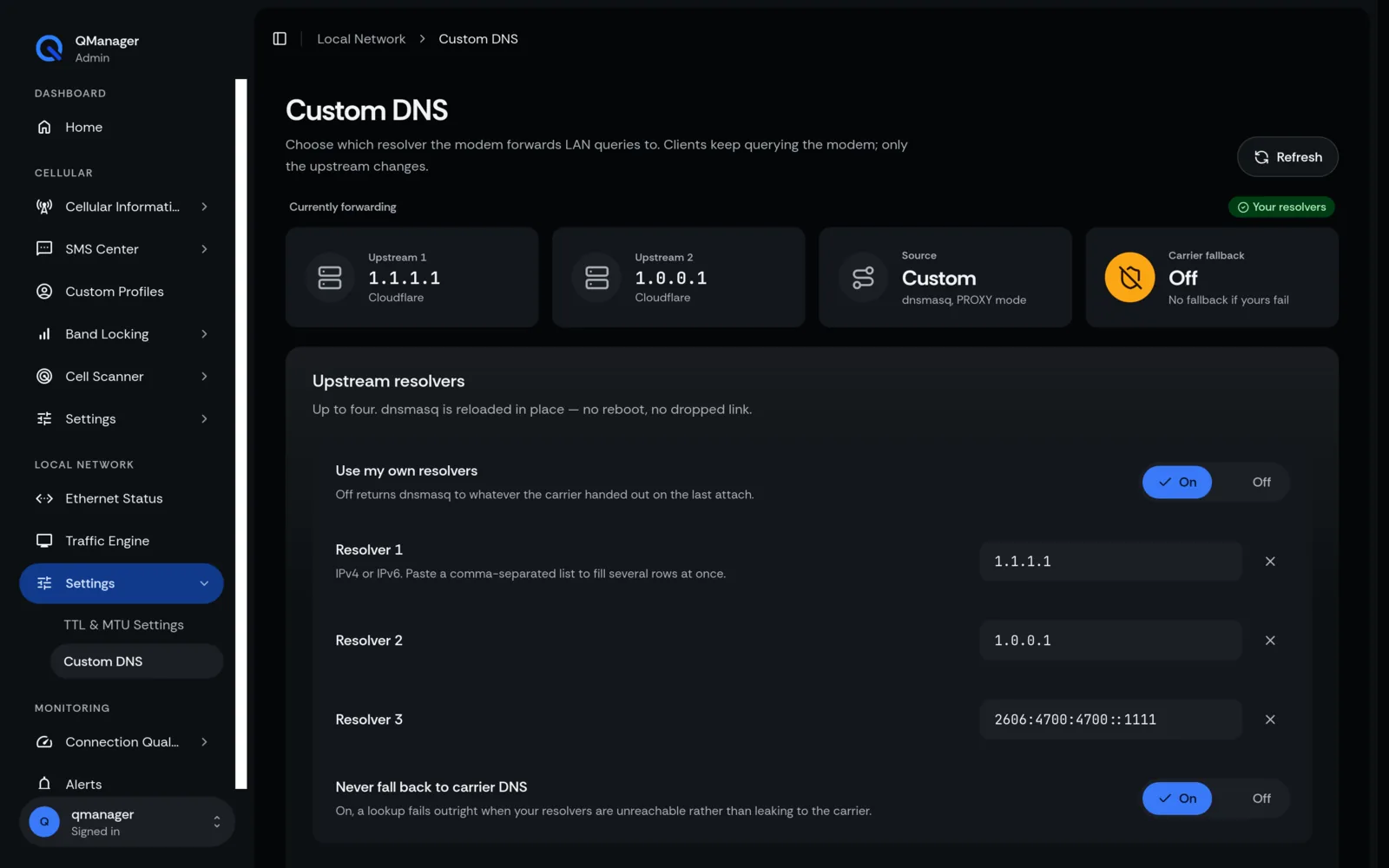
Task: Set Never fall back to carrier DNS Off
Action: pos(1261,799)
